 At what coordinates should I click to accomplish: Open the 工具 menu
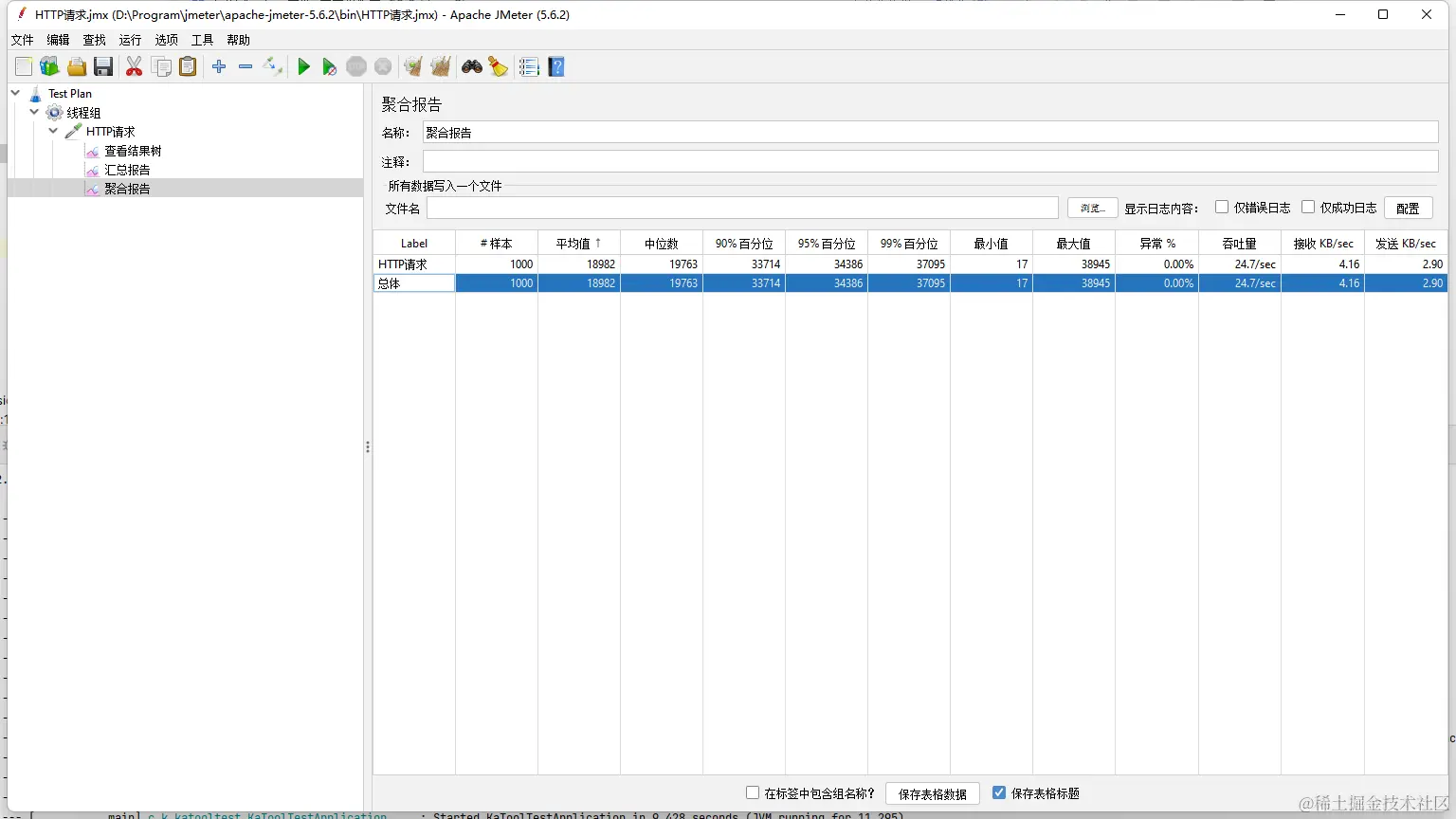coord(203,40)
